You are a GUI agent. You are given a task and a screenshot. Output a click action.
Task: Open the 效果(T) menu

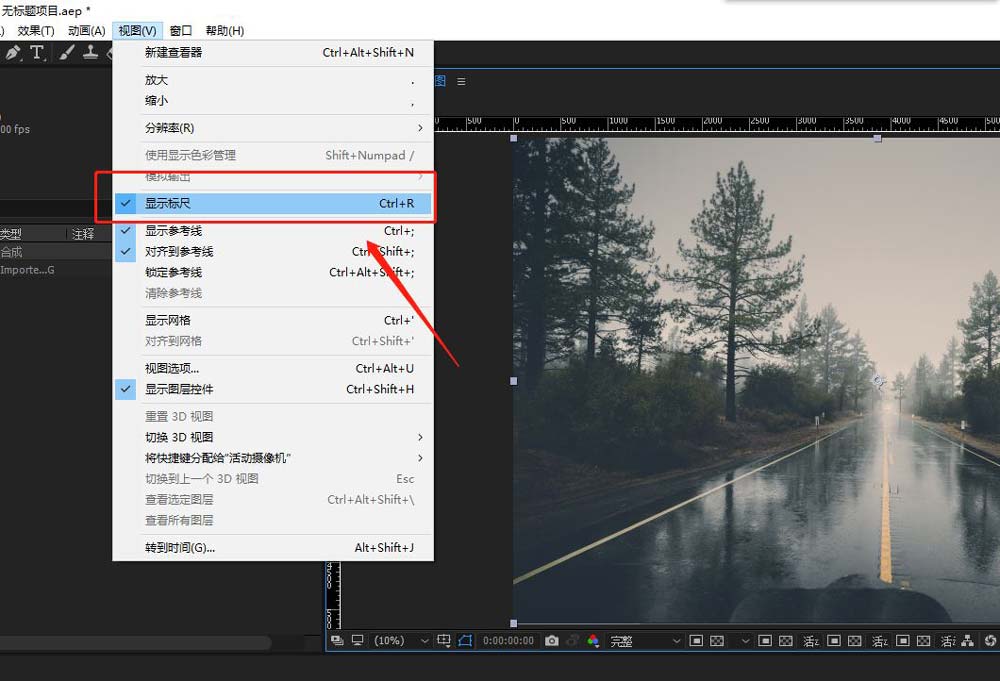point(36,31)
